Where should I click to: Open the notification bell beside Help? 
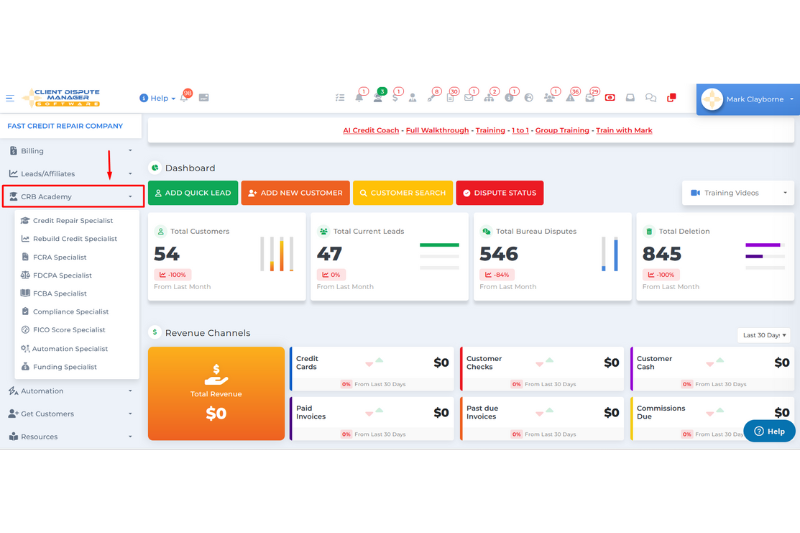tap(184, 97)
